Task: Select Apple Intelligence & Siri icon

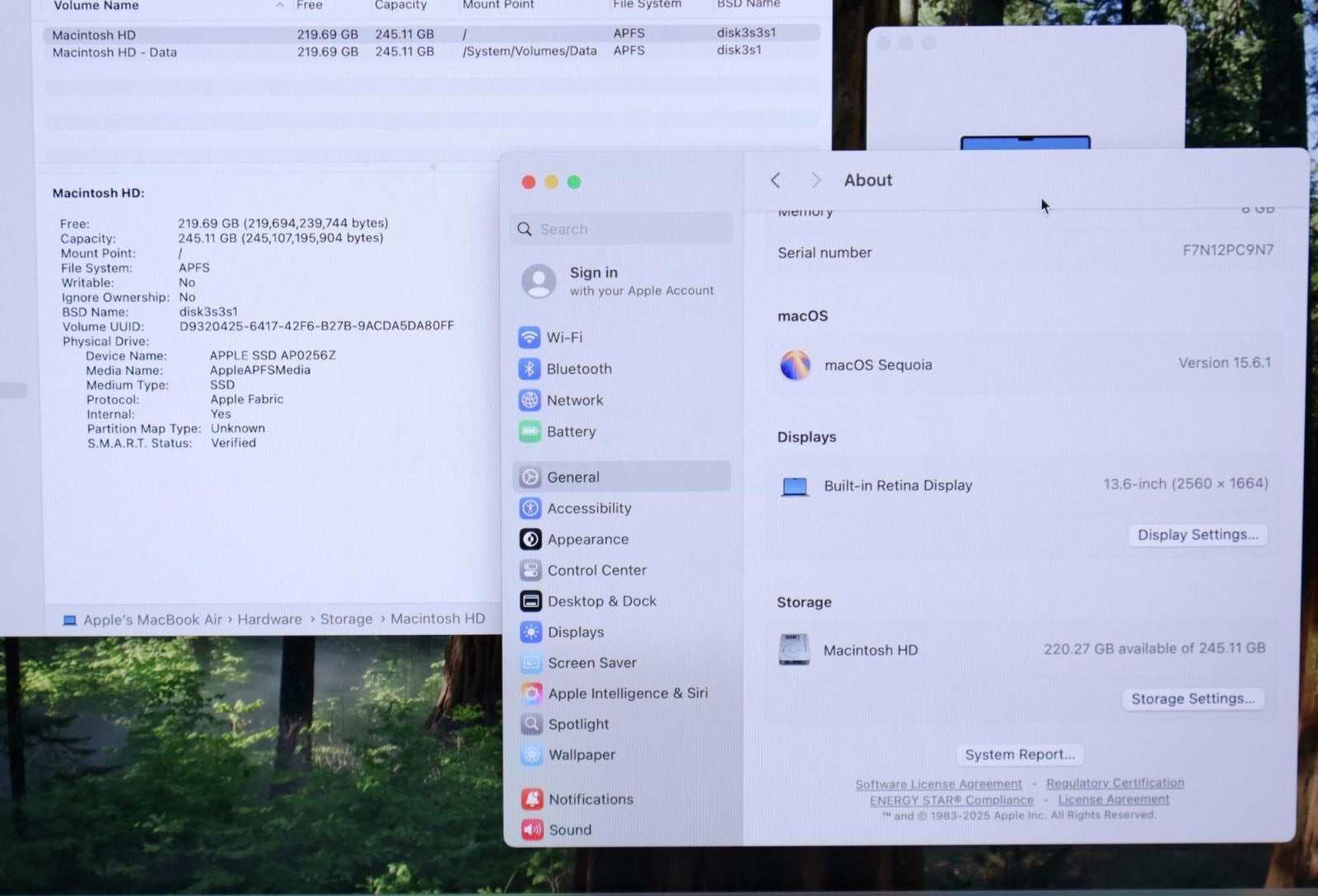Action: pos(531,693)
